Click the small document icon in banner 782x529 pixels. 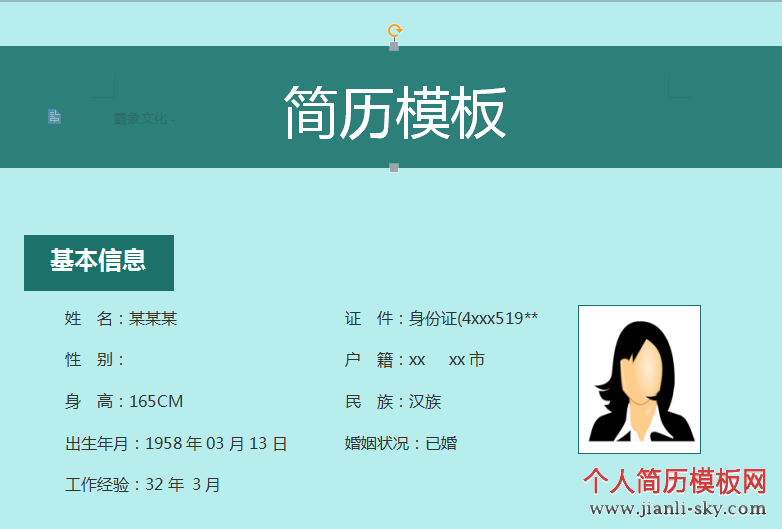click(x=55, y=117)
